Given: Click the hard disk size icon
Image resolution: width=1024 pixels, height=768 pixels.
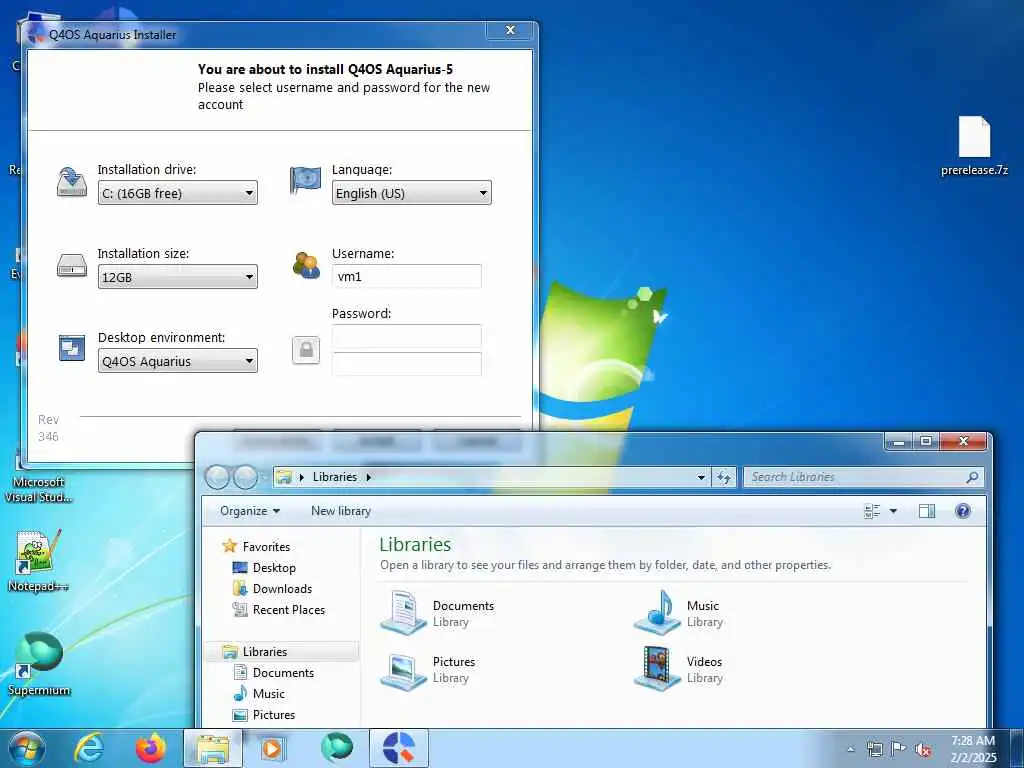Looking at the screenshot, I should [72, 265].
